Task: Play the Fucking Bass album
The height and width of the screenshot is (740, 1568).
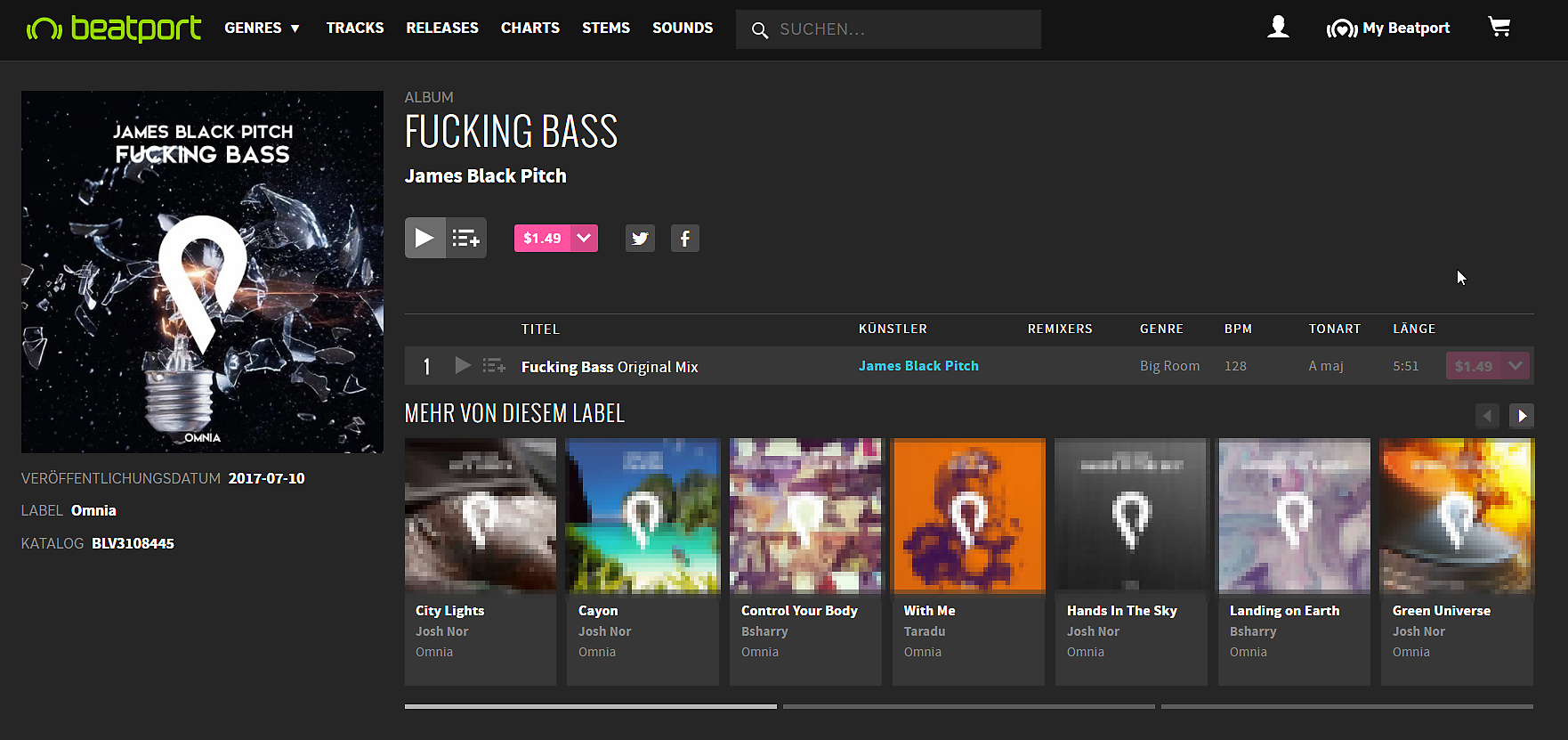Action: 424,238
